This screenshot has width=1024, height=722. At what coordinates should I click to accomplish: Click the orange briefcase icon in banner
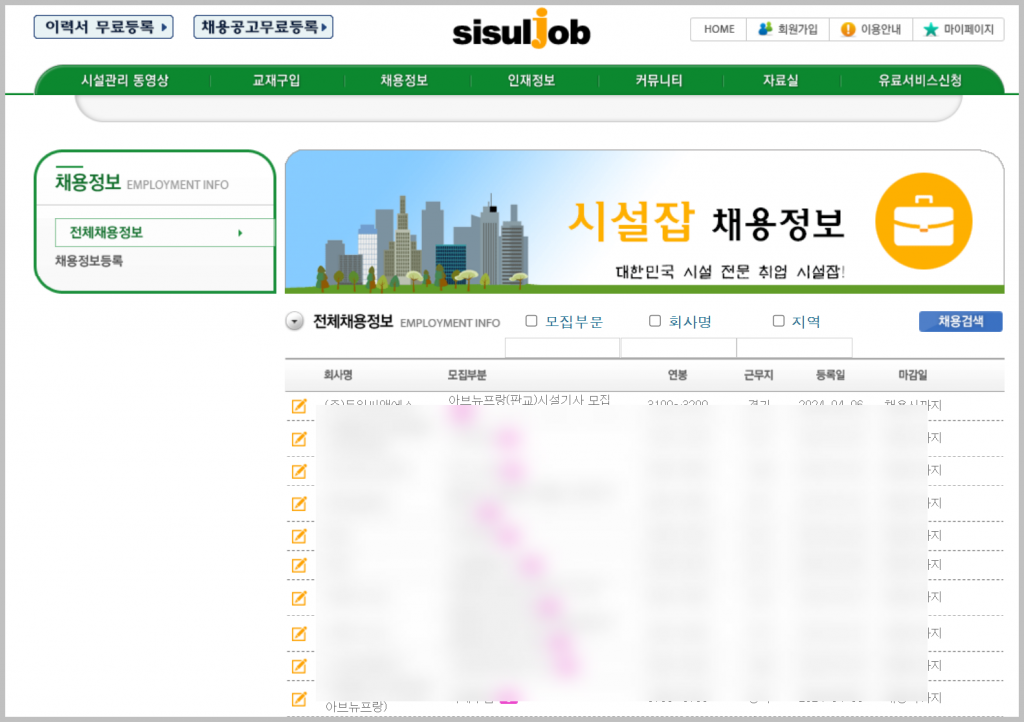coord(923,221)
